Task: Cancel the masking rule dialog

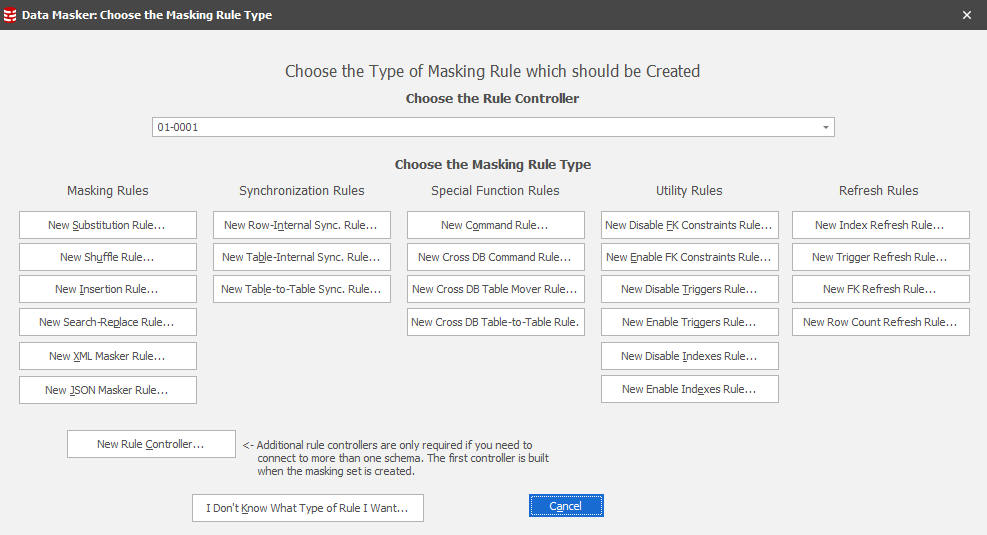Action: (x=566, y=506)
